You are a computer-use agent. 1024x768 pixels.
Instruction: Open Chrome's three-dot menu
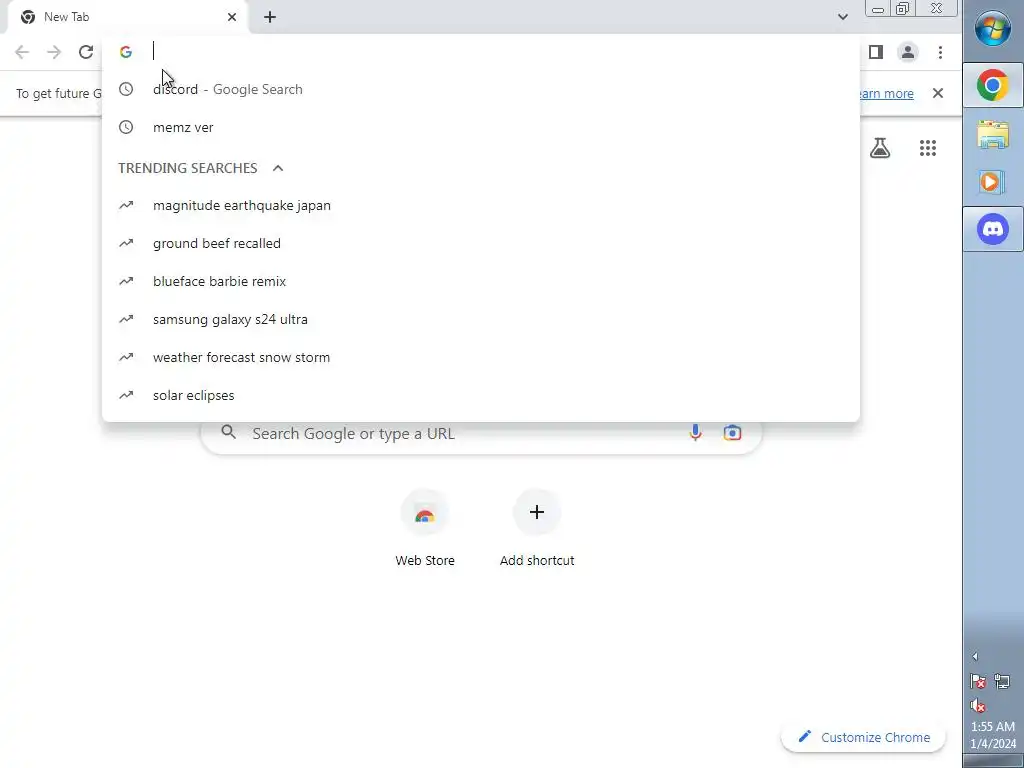click(940, 52)
